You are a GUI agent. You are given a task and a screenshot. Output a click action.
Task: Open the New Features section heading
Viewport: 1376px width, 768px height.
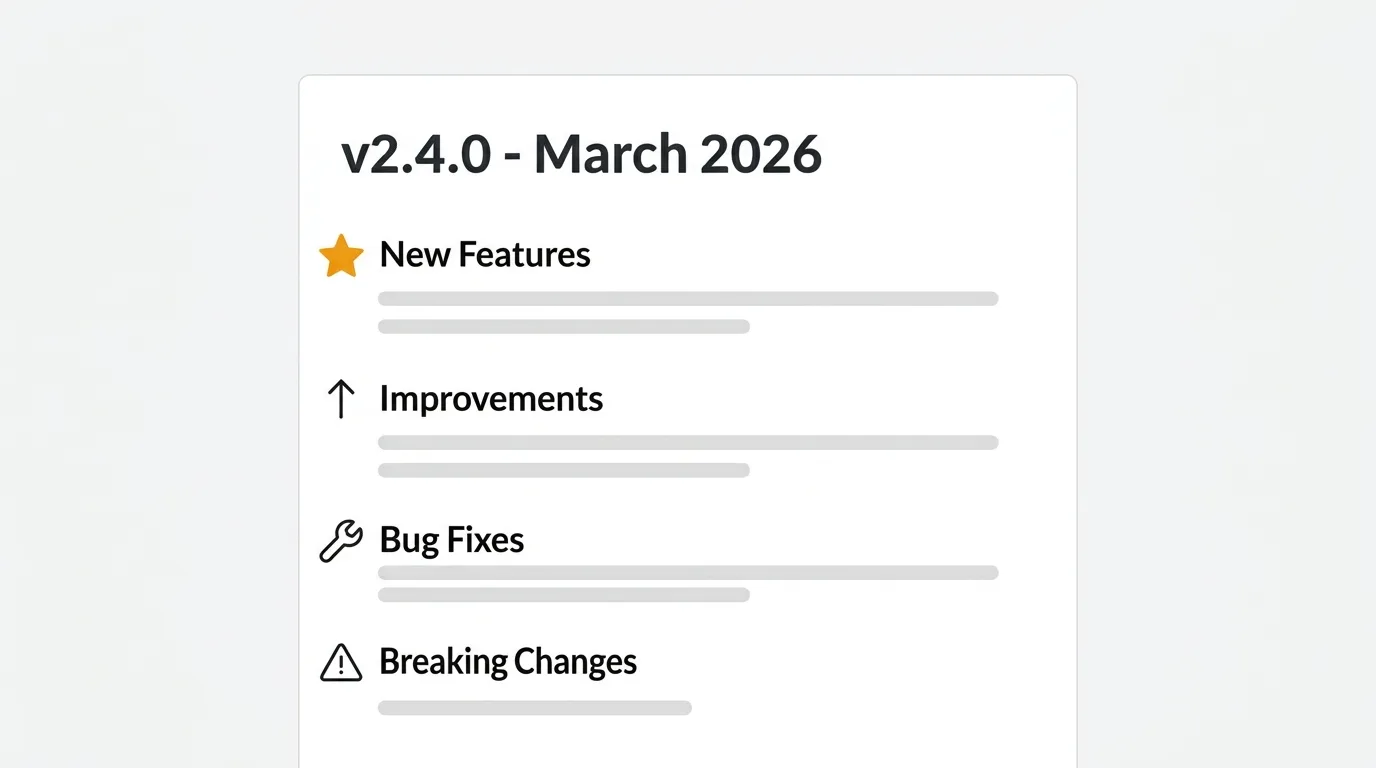(485, 255)
